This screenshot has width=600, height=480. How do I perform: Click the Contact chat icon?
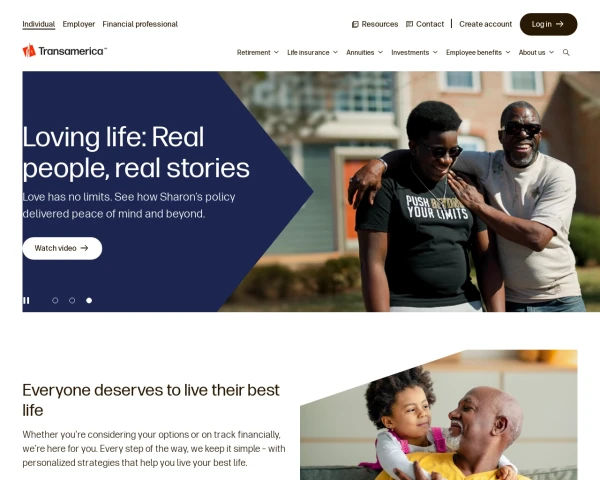click(x=409, y=24)
